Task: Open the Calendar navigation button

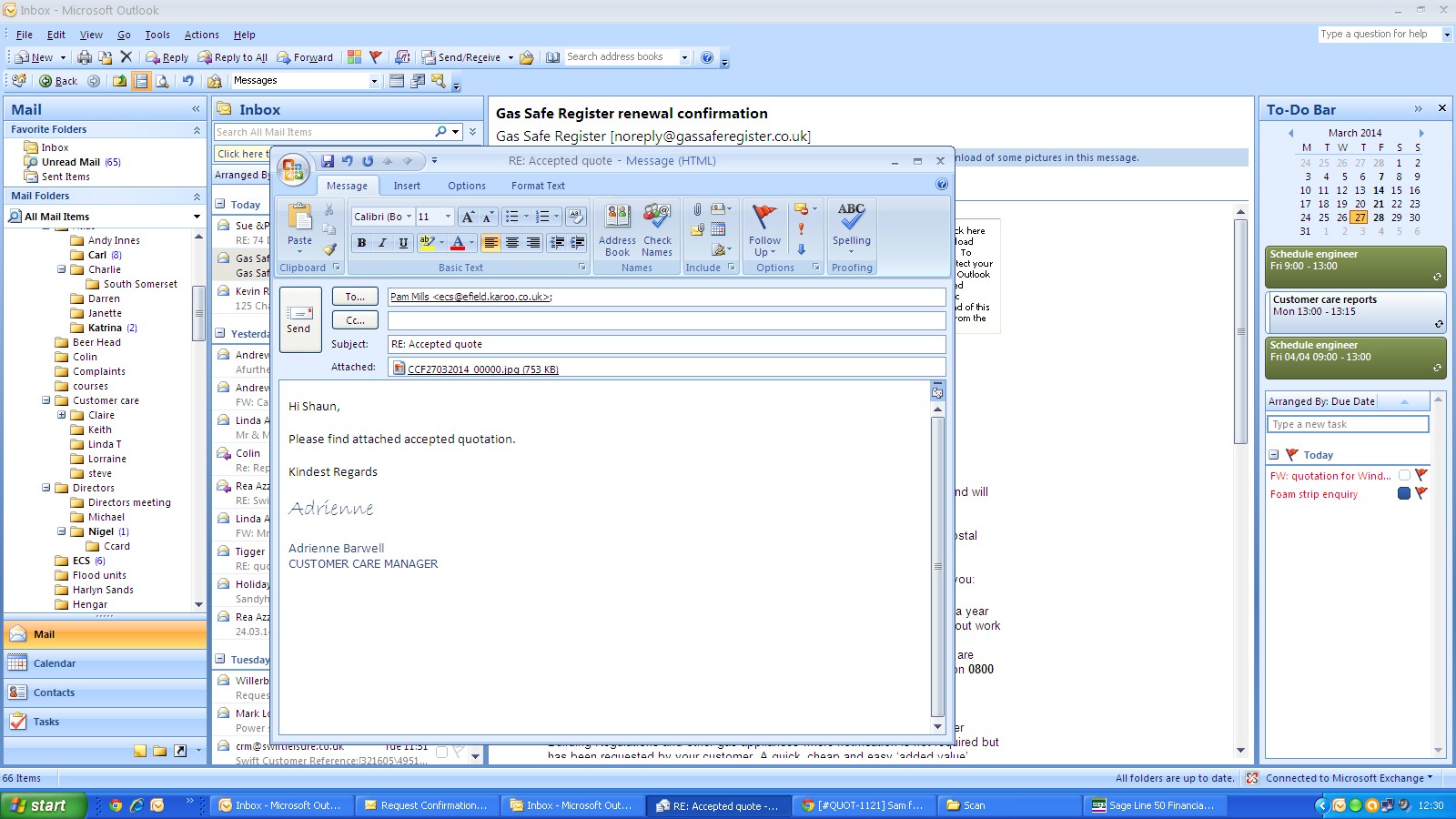Action: tap(105, 663)
